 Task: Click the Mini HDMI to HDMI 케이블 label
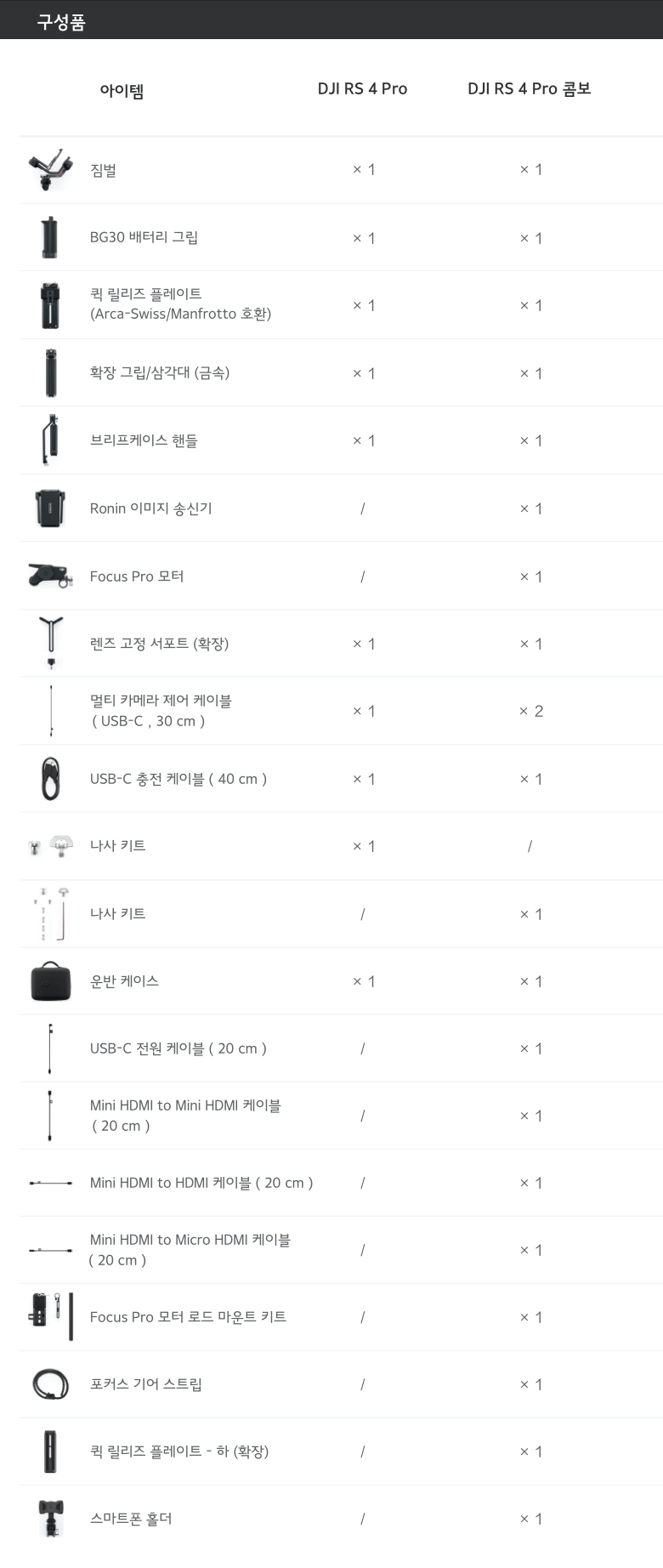coord(201,1183)
